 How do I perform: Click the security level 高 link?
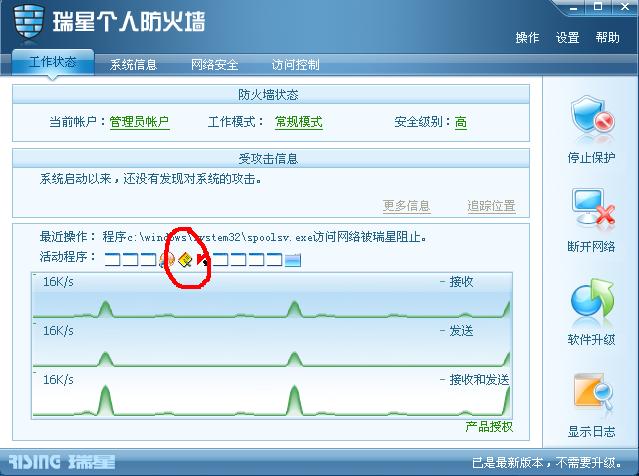pyautogui.click(x=461, y=122)
